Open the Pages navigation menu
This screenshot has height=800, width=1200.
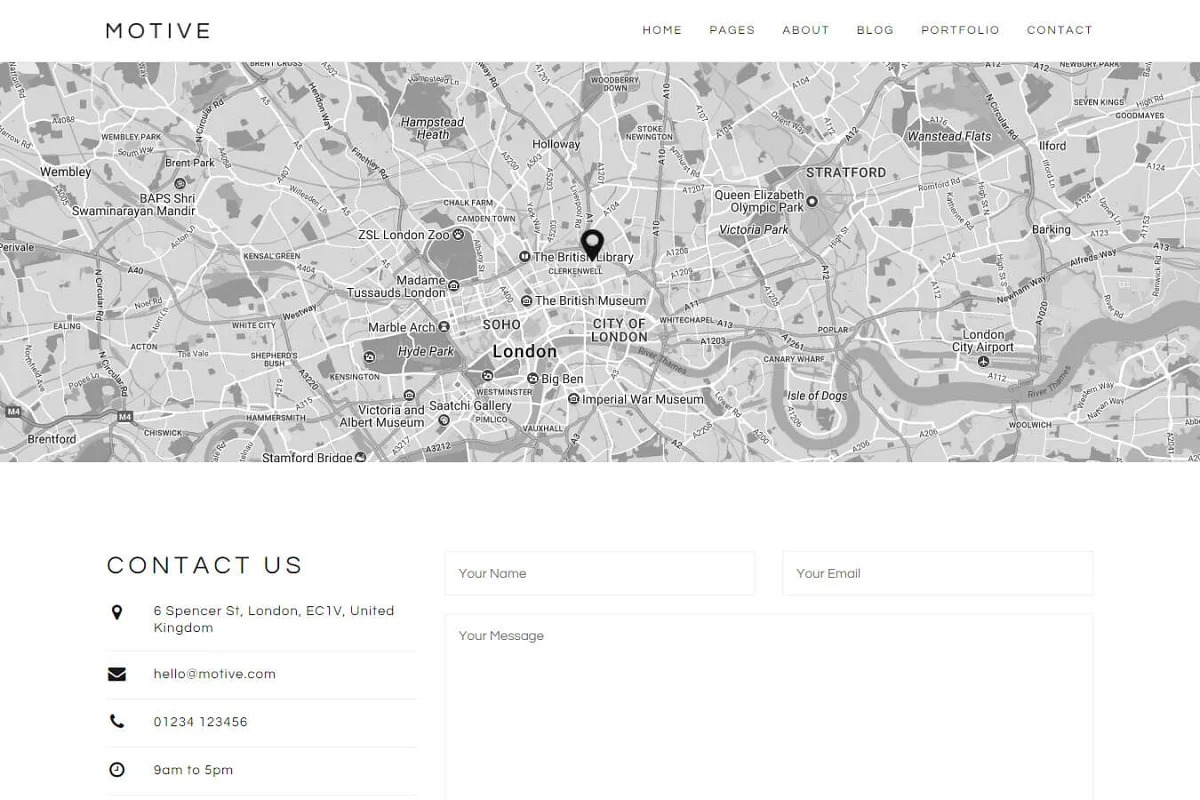tap(732, 30)
